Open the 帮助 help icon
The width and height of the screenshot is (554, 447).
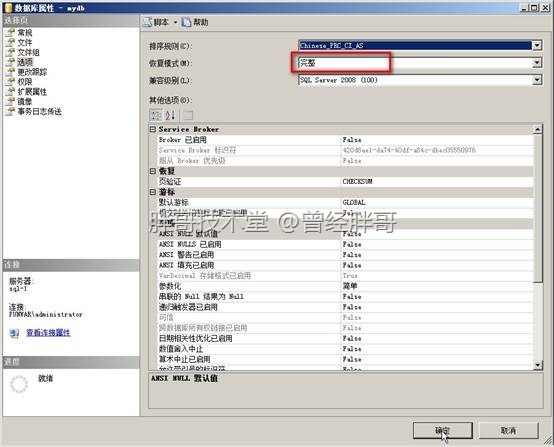coord(186,22)
